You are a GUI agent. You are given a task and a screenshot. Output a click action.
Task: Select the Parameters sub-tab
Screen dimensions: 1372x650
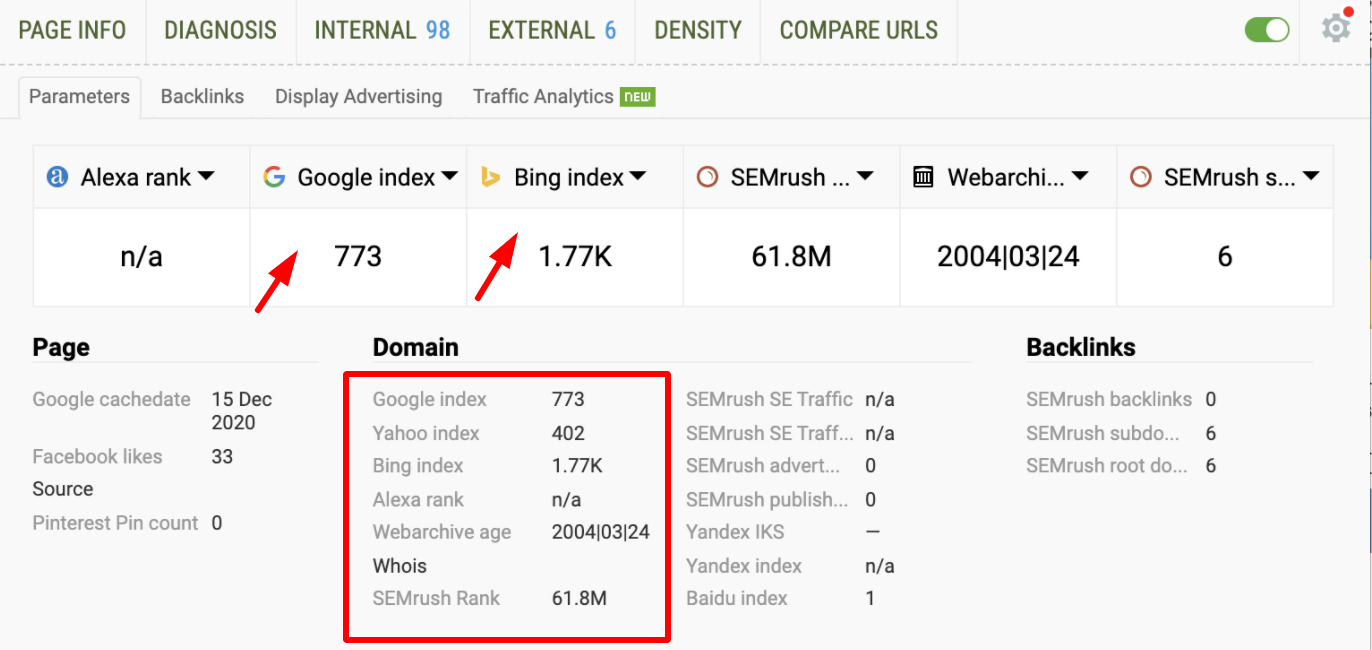[x=79, y=97]
